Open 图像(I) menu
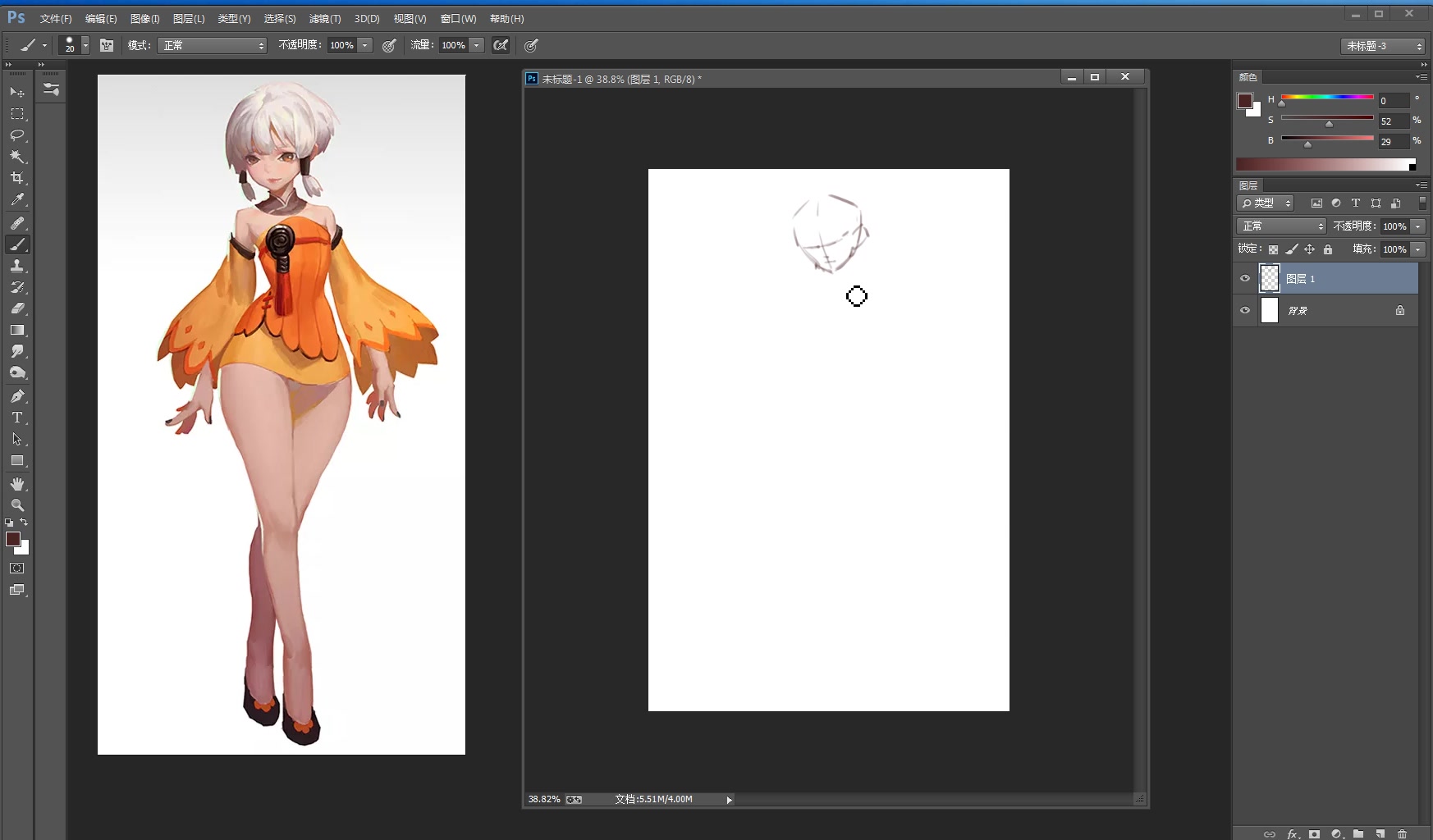The height and width of the screenshot is (840, 1433). tap(145, 18)
